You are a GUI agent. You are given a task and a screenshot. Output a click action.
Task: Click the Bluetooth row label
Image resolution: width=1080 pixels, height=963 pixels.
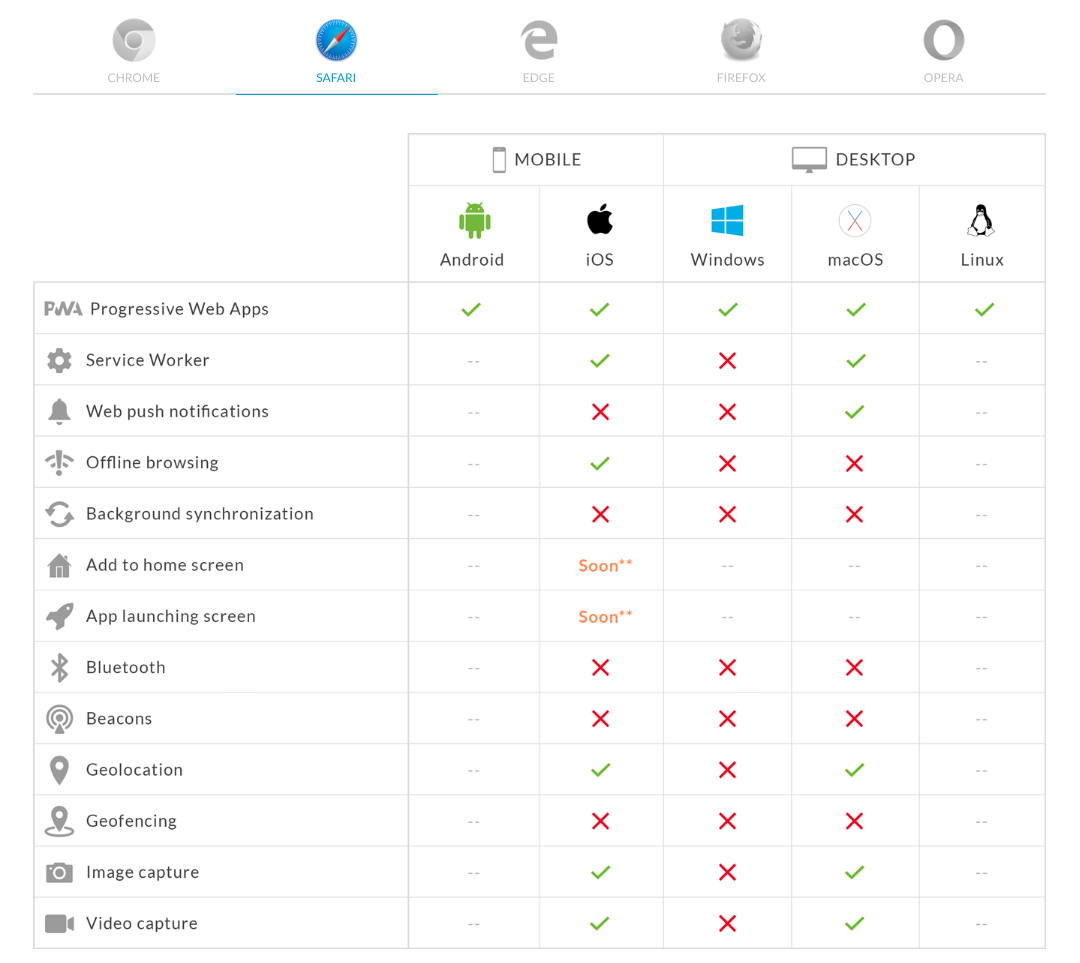click(x=125, y=667)
